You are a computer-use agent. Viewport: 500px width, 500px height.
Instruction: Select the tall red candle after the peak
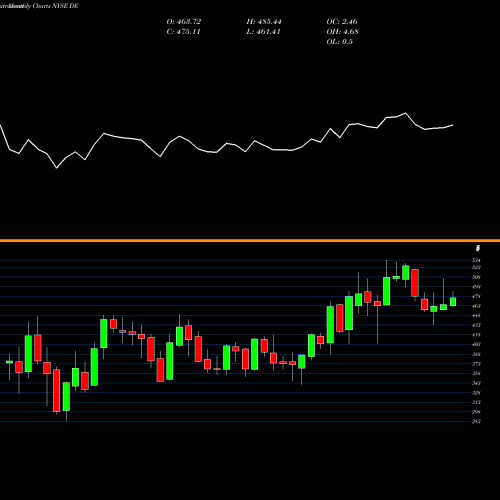tap(415, 283)
